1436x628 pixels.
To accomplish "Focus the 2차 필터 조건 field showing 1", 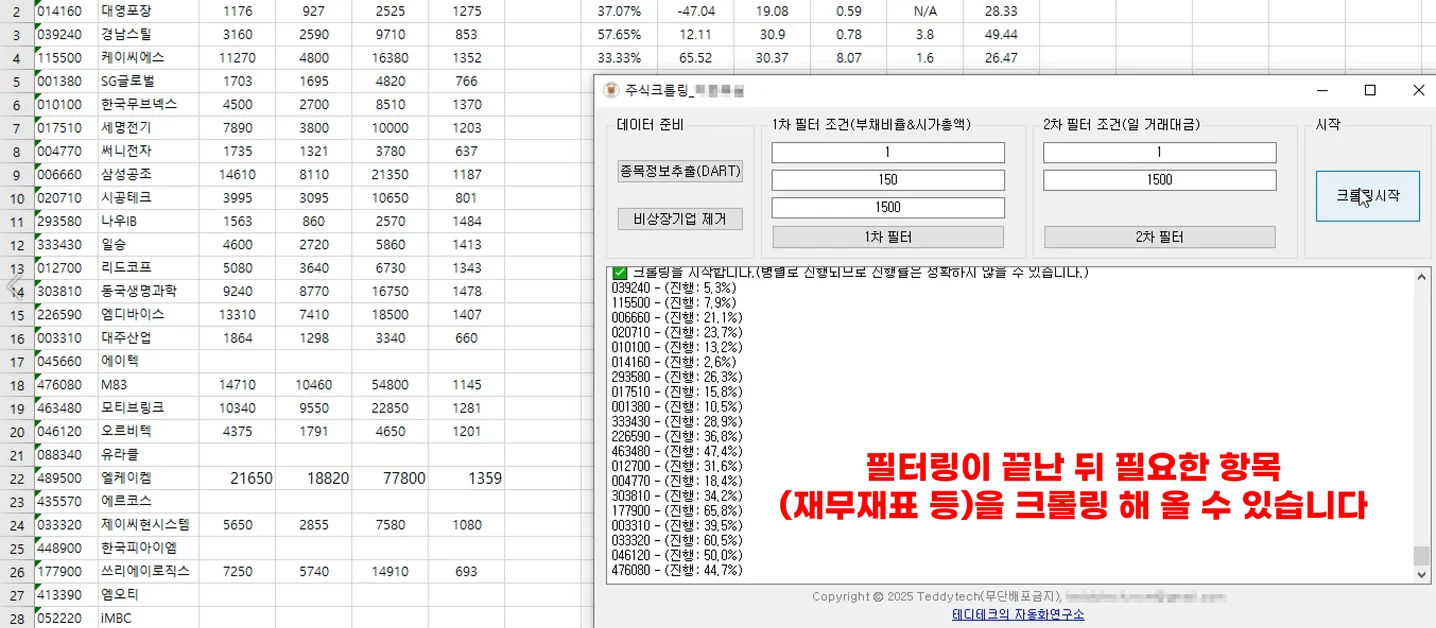I will [x=1160, y=152].
